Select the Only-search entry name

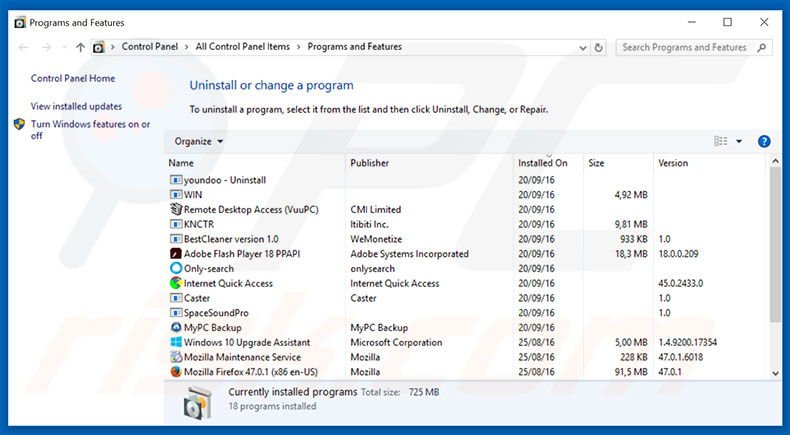point(209,269)
